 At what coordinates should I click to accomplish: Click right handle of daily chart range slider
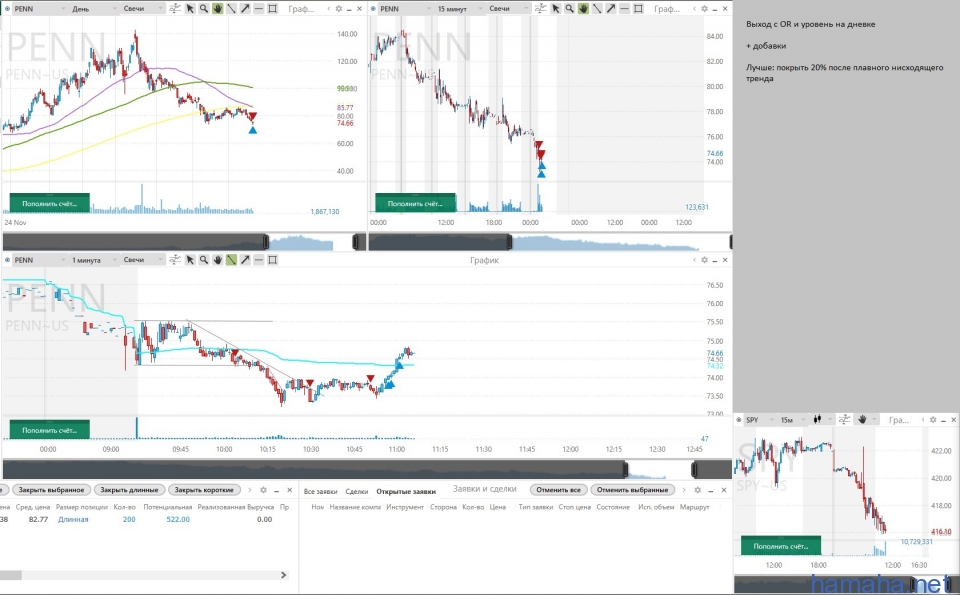coord(356,242)
